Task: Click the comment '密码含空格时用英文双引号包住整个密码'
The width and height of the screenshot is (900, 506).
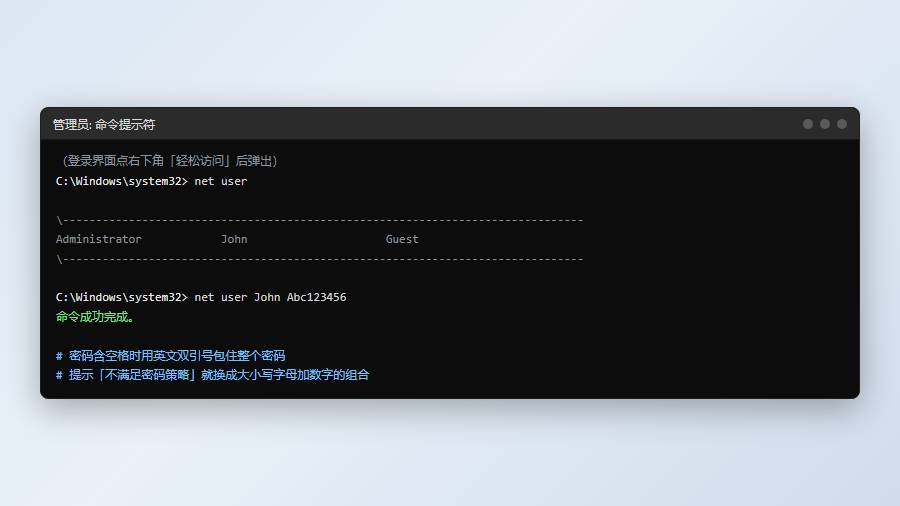Action: pyautogui.click(x=170, y=356)
